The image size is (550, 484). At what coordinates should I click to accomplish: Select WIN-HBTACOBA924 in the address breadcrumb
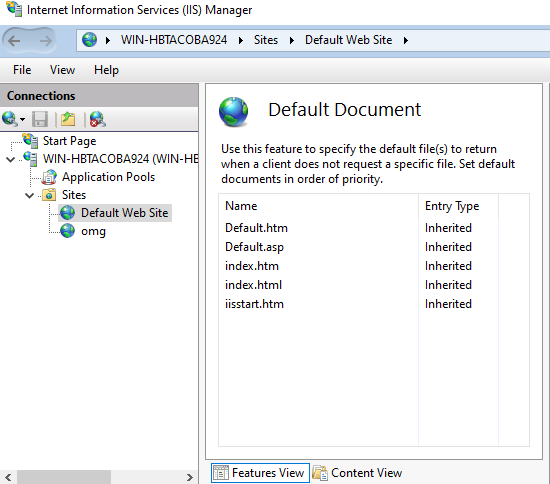click(174, 40)
